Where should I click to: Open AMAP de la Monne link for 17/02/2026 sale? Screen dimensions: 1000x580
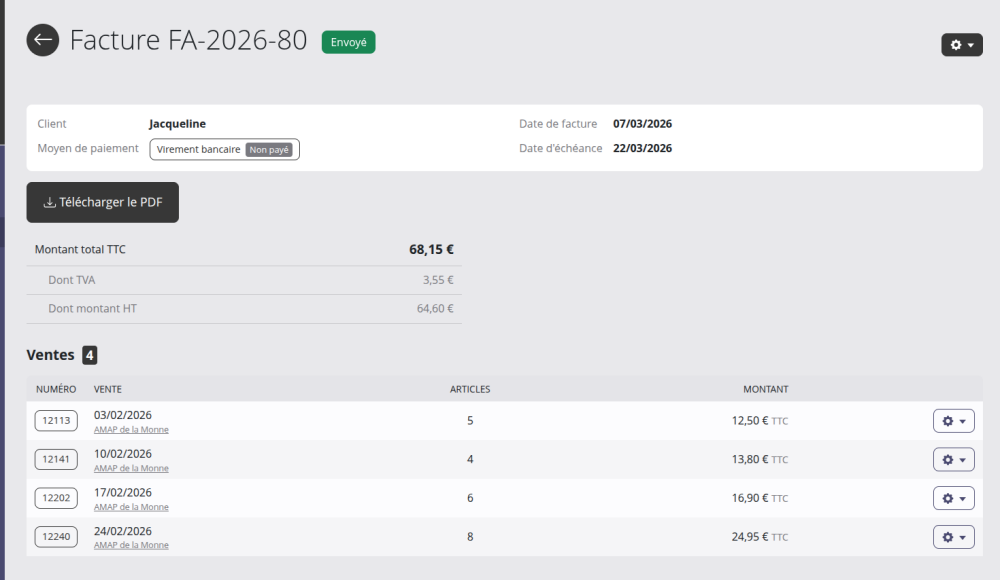coord(131,507)
